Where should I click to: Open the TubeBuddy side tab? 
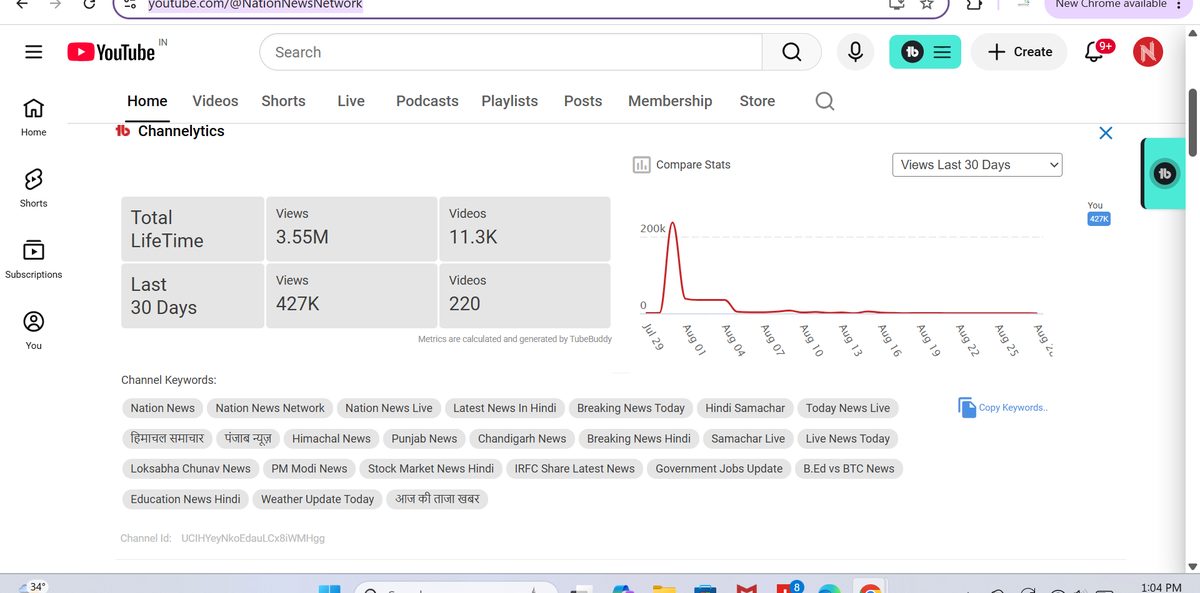click(1163, 174)
